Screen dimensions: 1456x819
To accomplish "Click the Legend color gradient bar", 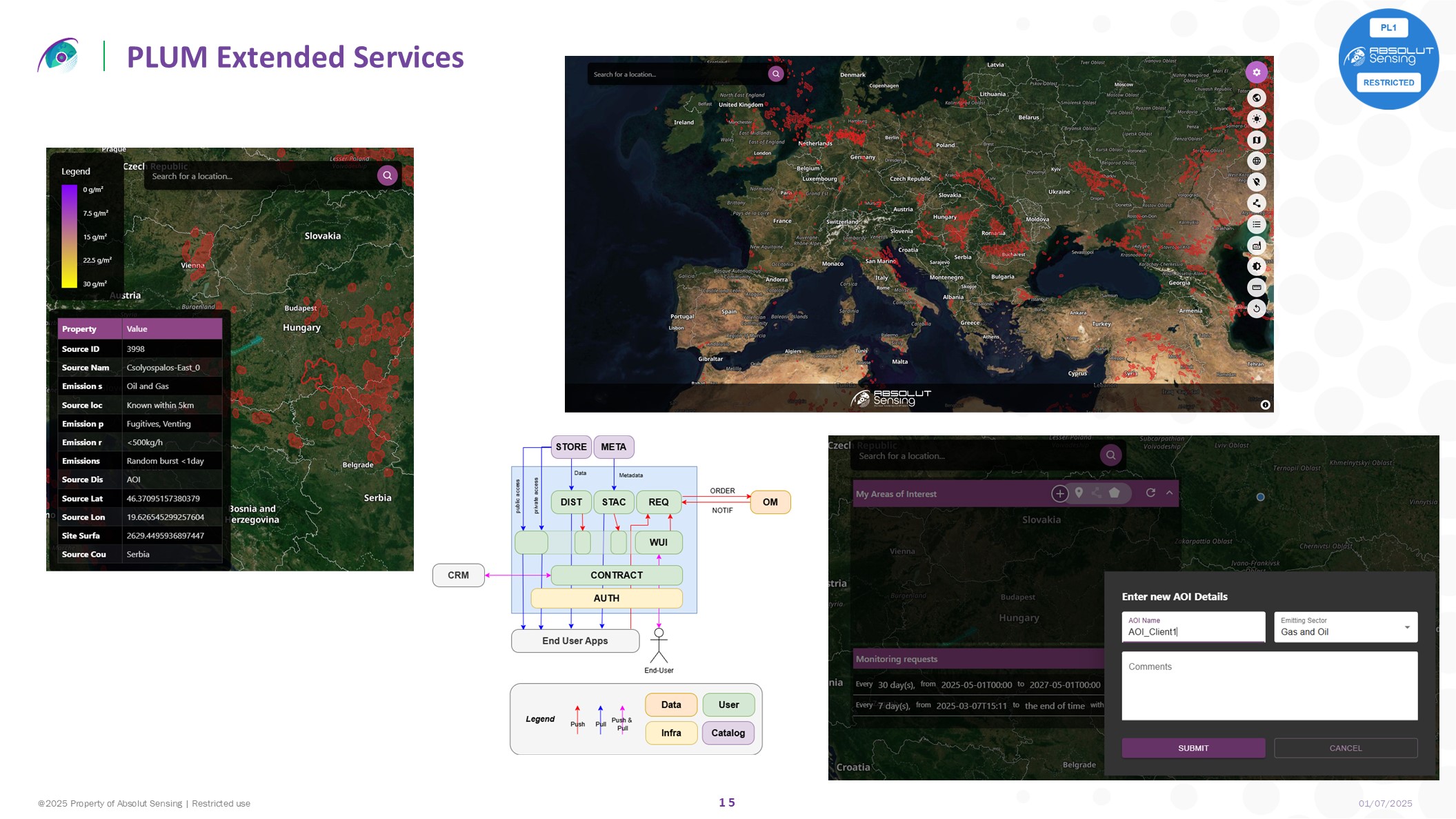I will (69, 236).
